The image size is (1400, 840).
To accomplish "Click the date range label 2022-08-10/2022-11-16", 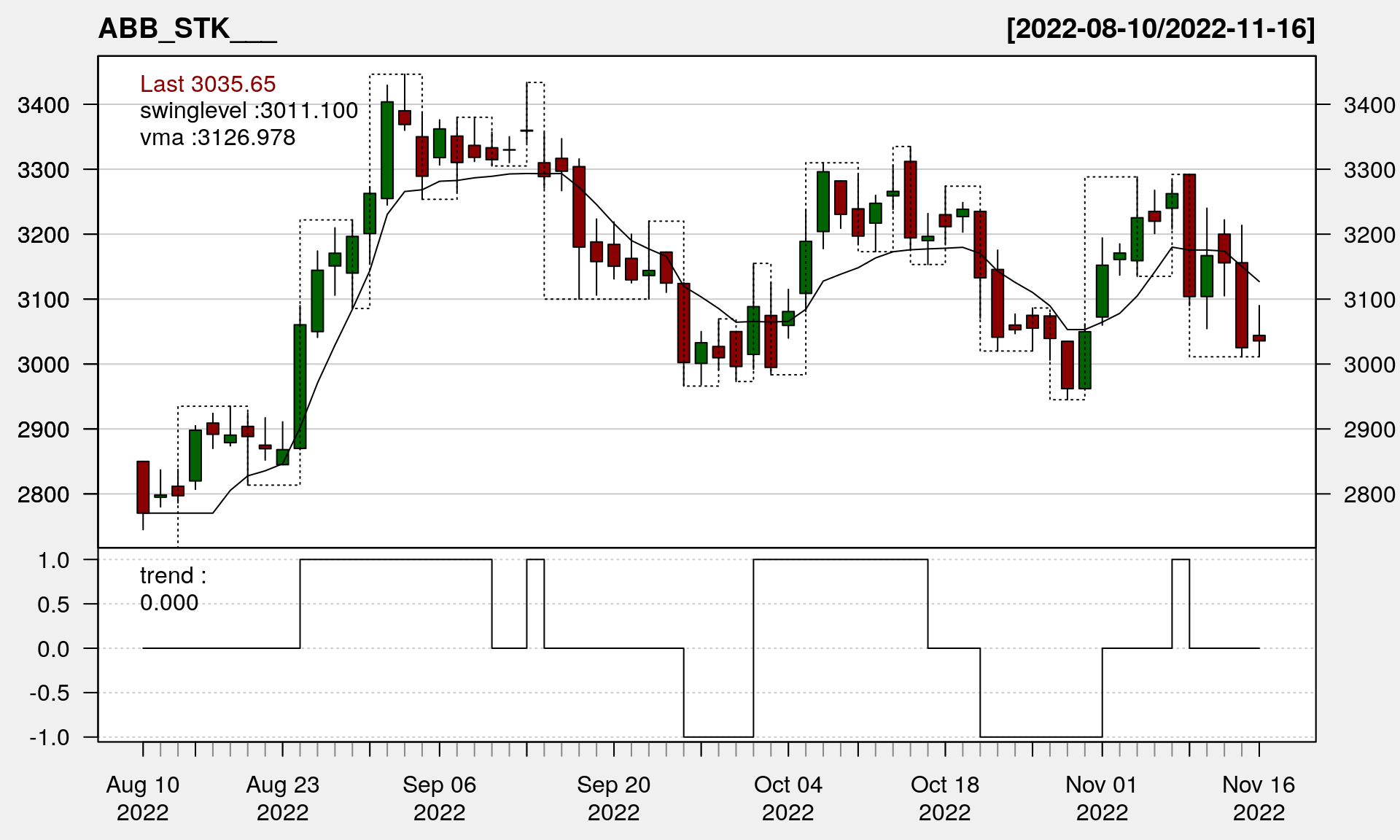I will coord(1160,29).
